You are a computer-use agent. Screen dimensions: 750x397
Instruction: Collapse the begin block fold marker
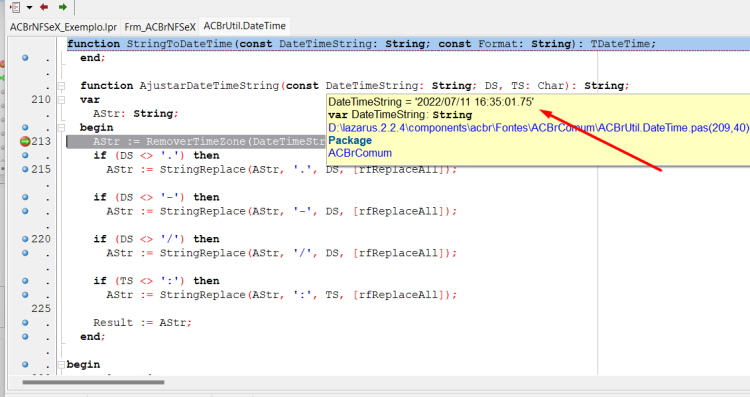click(x=61, y=128)
